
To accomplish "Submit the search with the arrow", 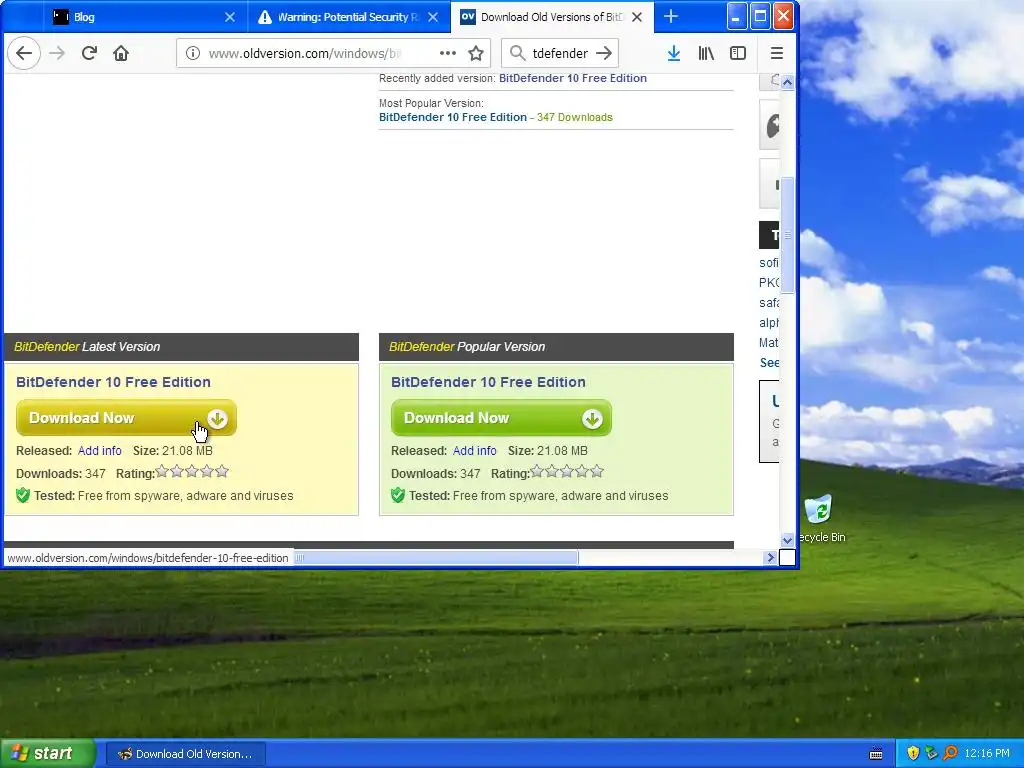I will [604, 54].
